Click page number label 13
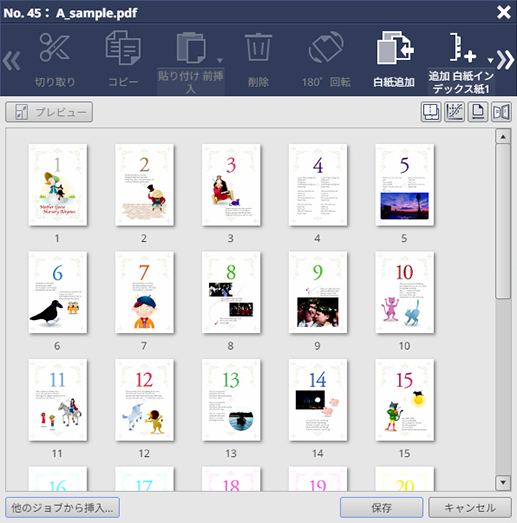The height and width of the screenshot is (523, 517). [x=231, y=453]
